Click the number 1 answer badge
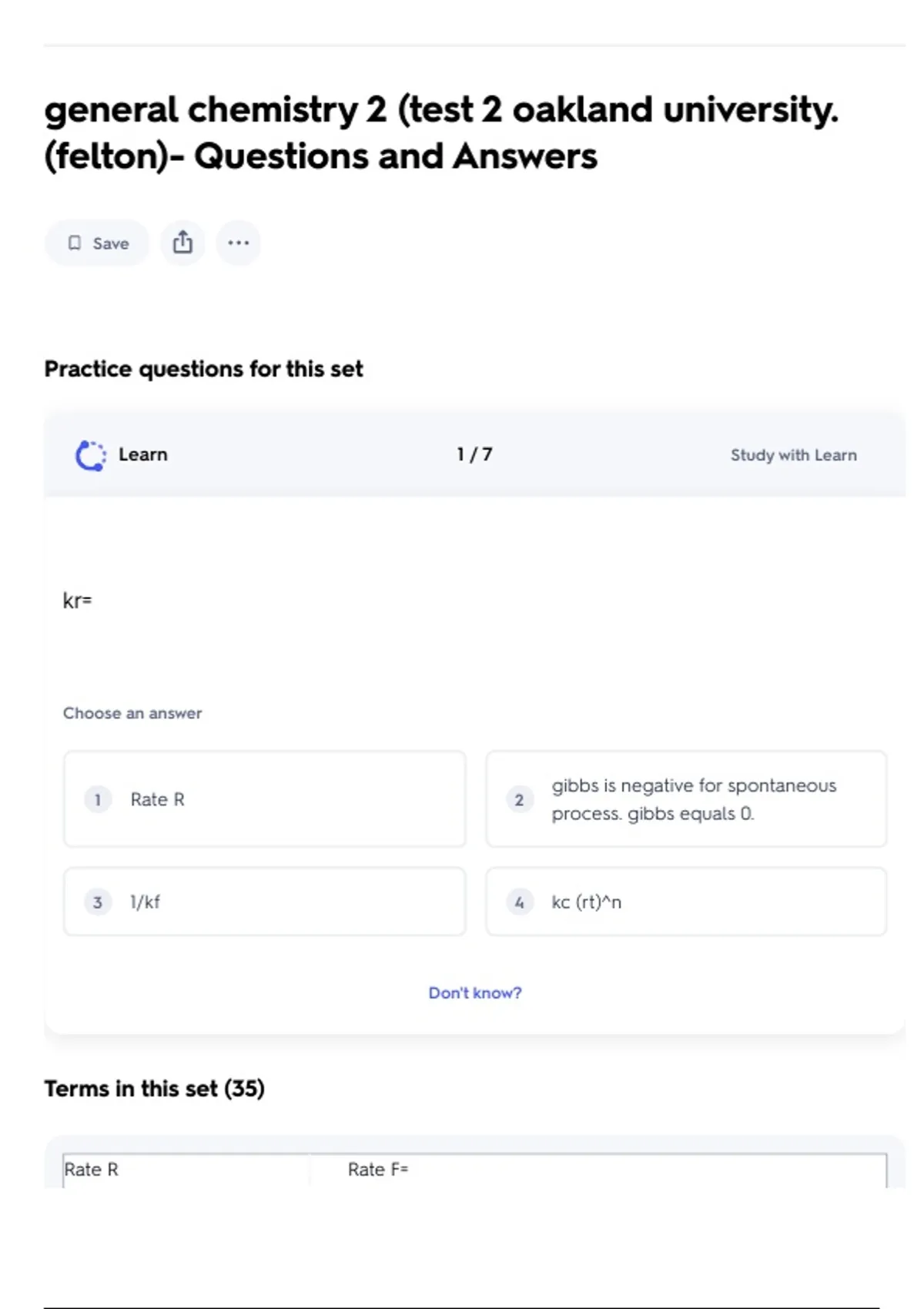Viewport: 924px width, 1309px height. (98, 799)
